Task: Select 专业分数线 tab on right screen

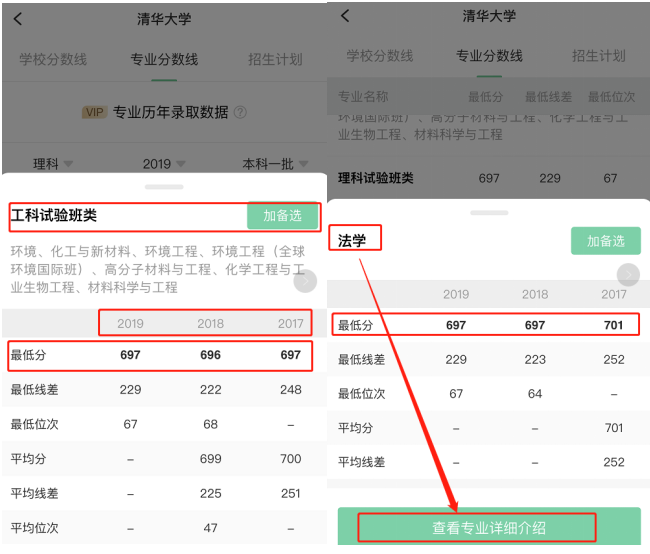Action: coord(489,56)
